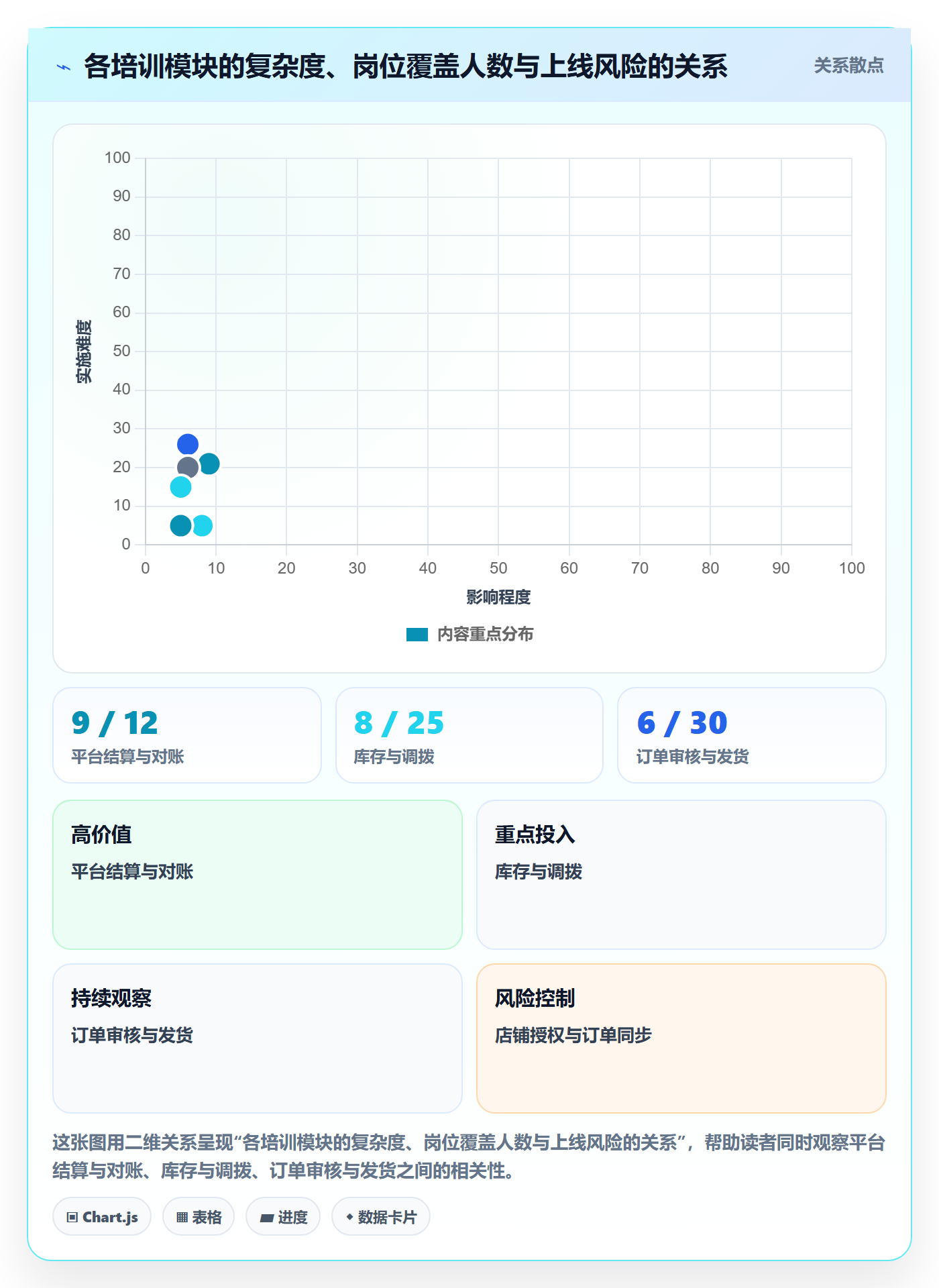The image size is (939, 1288).
Task: Click the 影响程度 x-axis title
Action: point(498,597)
